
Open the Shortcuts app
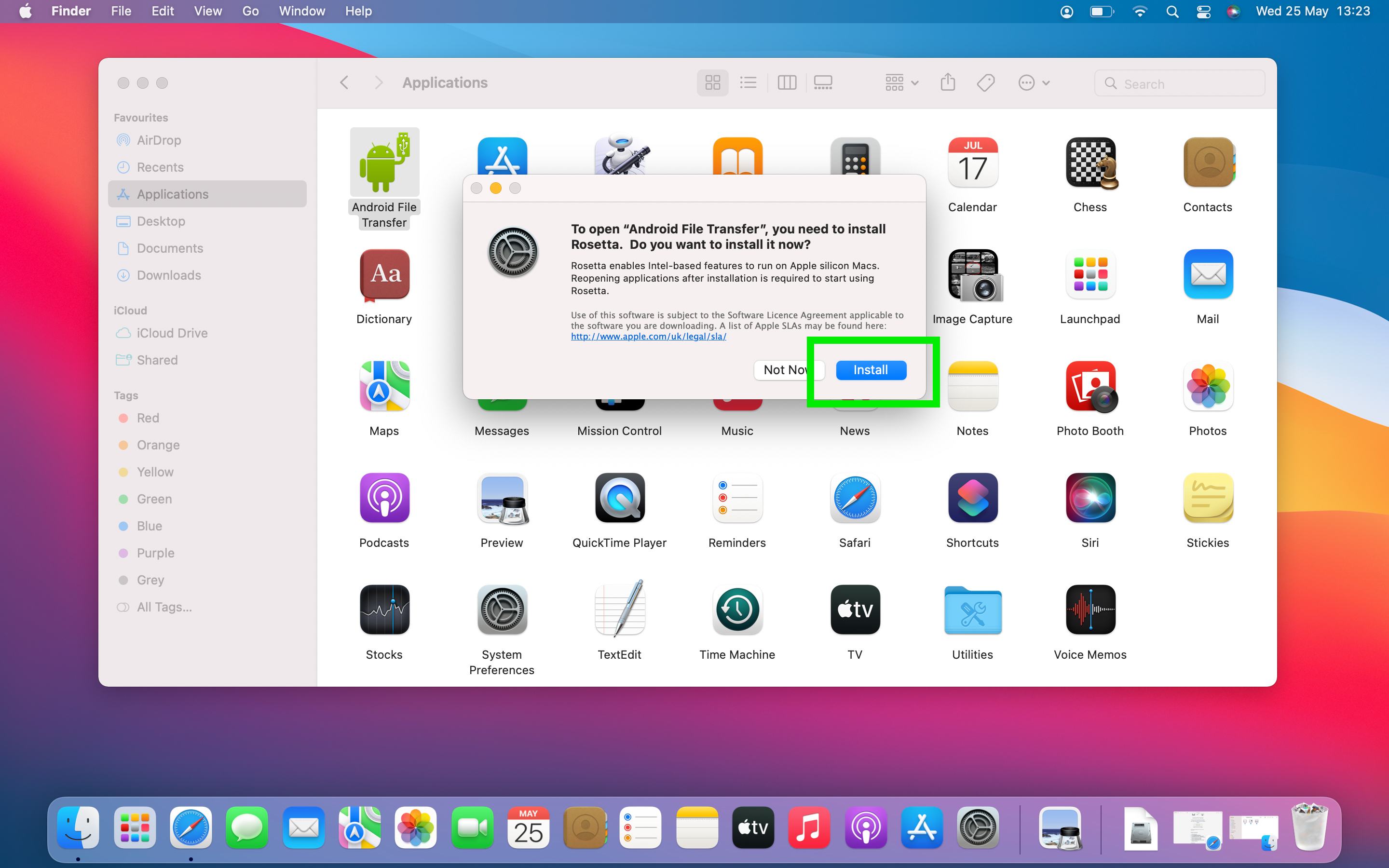[x=972, y=498]
